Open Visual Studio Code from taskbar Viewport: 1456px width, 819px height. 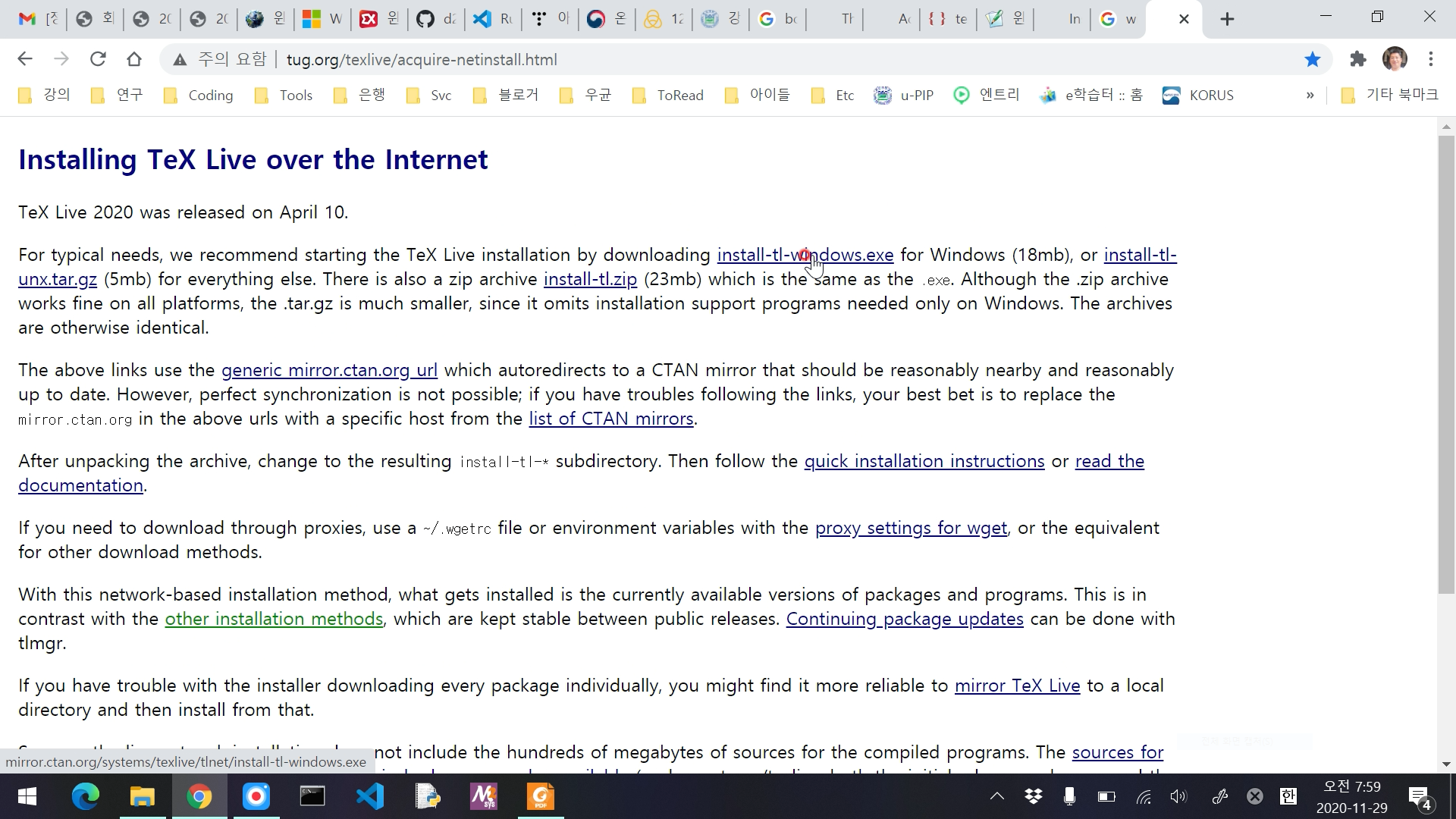coord(370,796)
